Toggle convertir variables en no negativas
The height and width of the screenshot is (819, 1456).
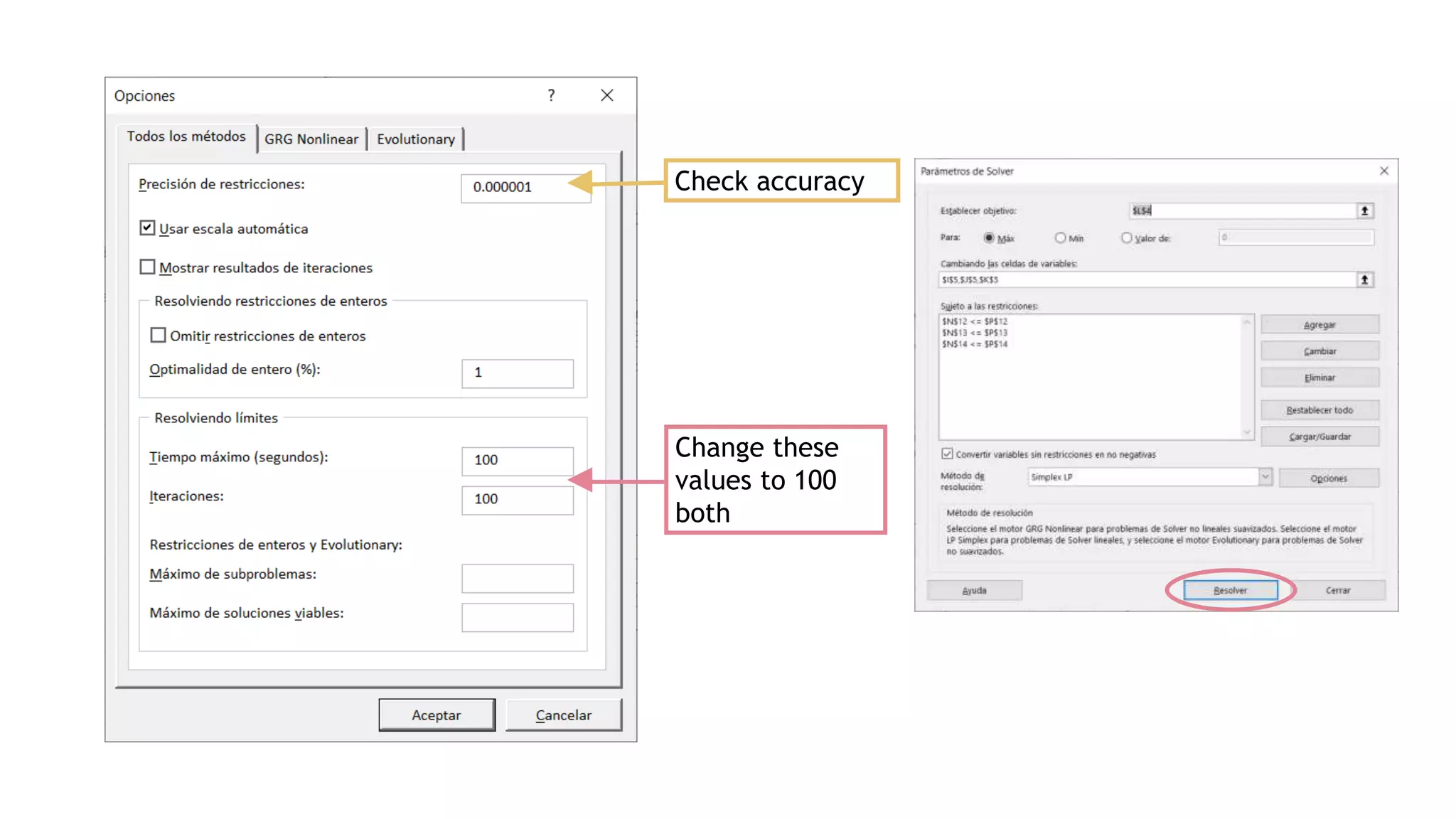(x=947, y=454)
